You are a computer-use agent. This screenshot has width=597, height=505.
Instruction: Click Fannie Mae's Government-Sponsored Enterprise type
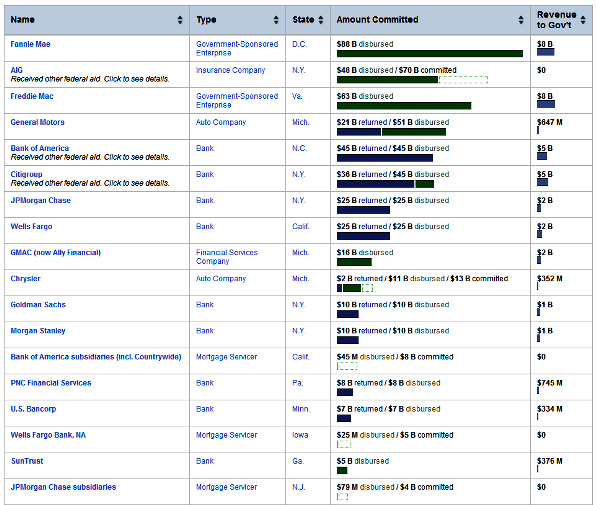pyautogui.click(x=237, y=48)
